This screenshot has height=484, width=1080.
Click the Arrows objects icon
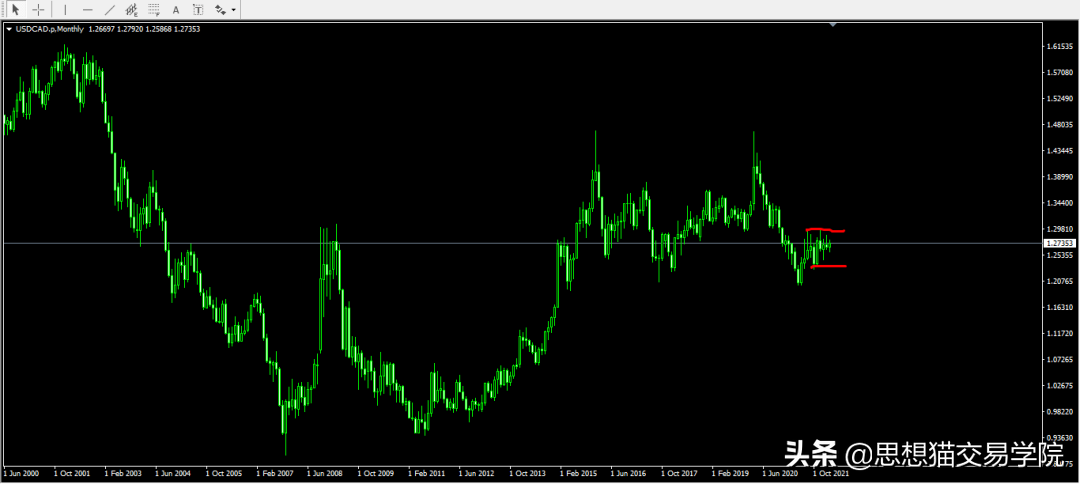point(220,10)
